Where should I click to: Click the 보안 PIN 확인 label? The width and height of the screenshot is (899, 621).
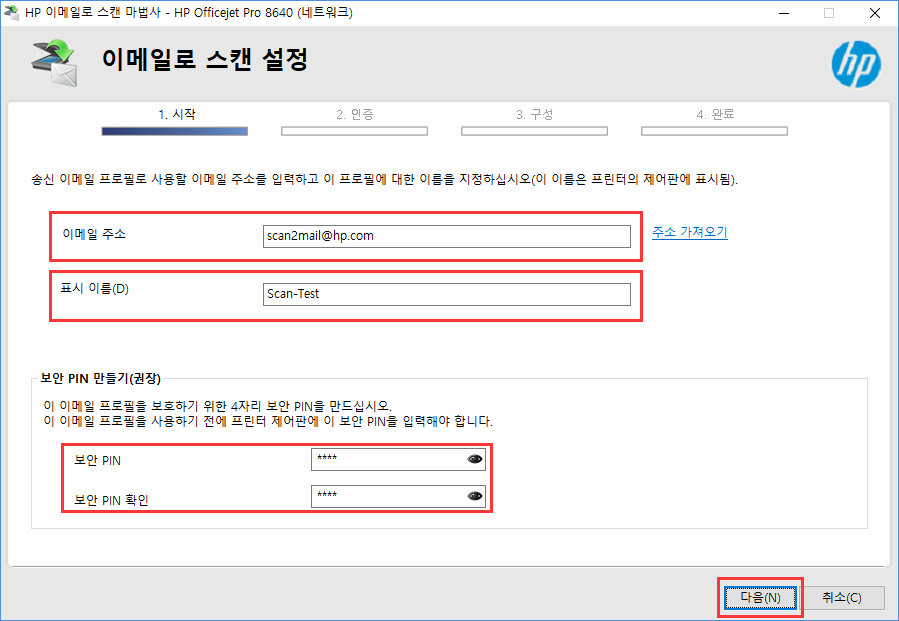click(x=111, y=500)
